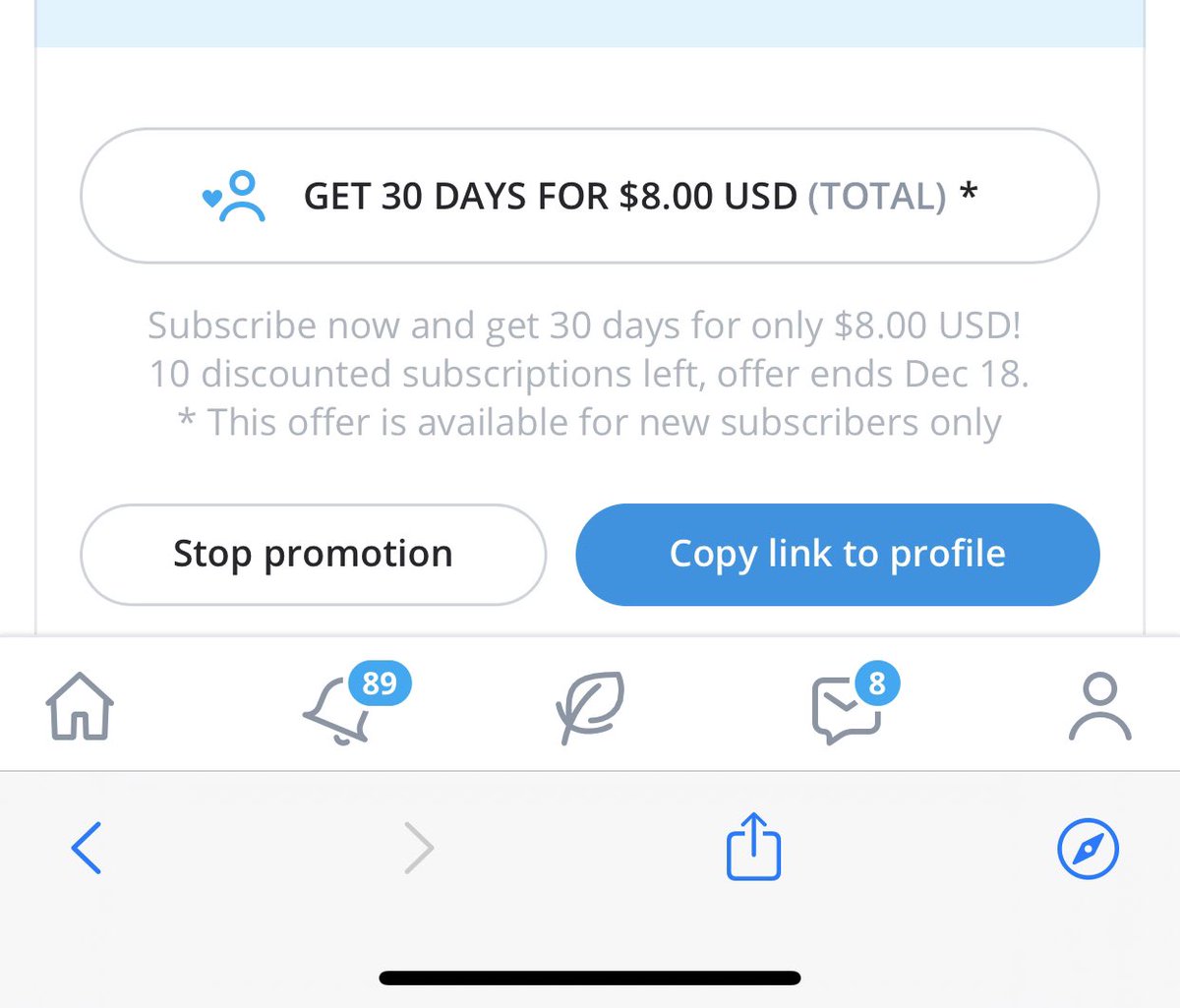Screen dimensions: 1180x1008
Task: Open the share sheet icon
Action: (753, 845)
